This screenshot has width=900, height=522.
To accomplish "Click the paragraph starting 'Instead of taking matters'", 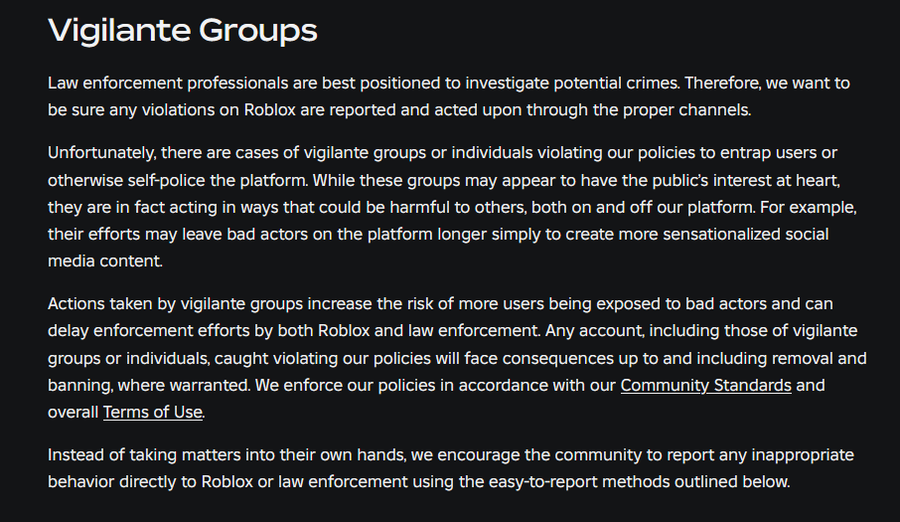I will 451,468.
